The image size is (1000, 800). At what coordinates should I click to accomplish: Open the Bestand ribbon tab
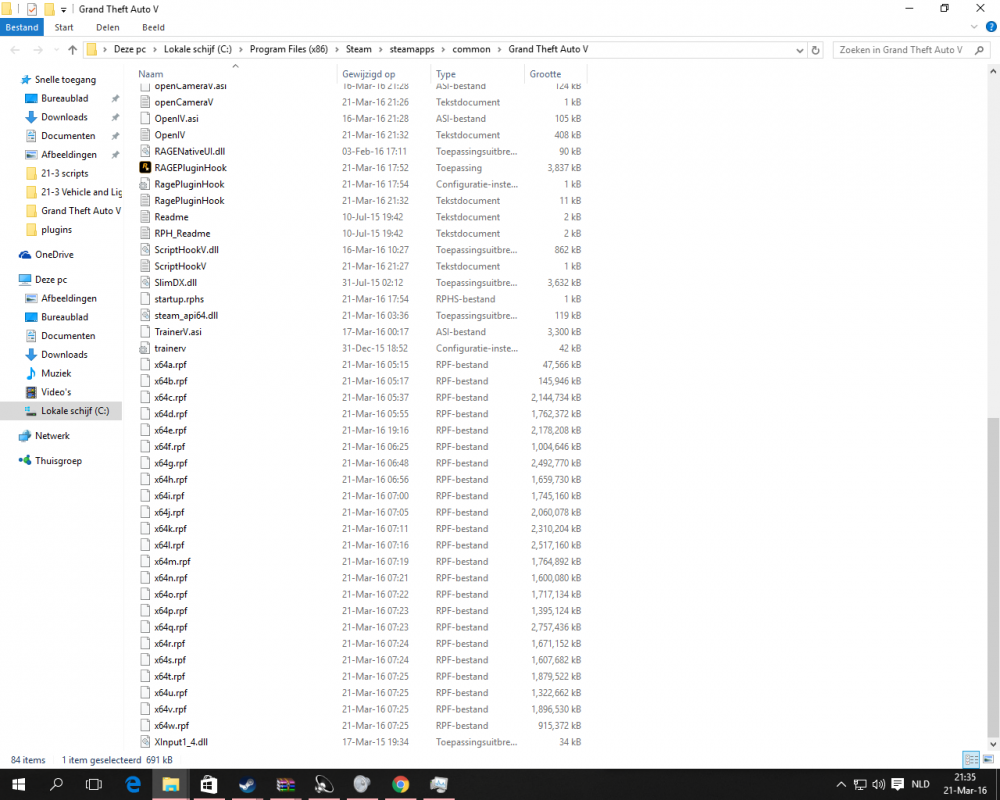pyautogui.click(x=22, y=27)
